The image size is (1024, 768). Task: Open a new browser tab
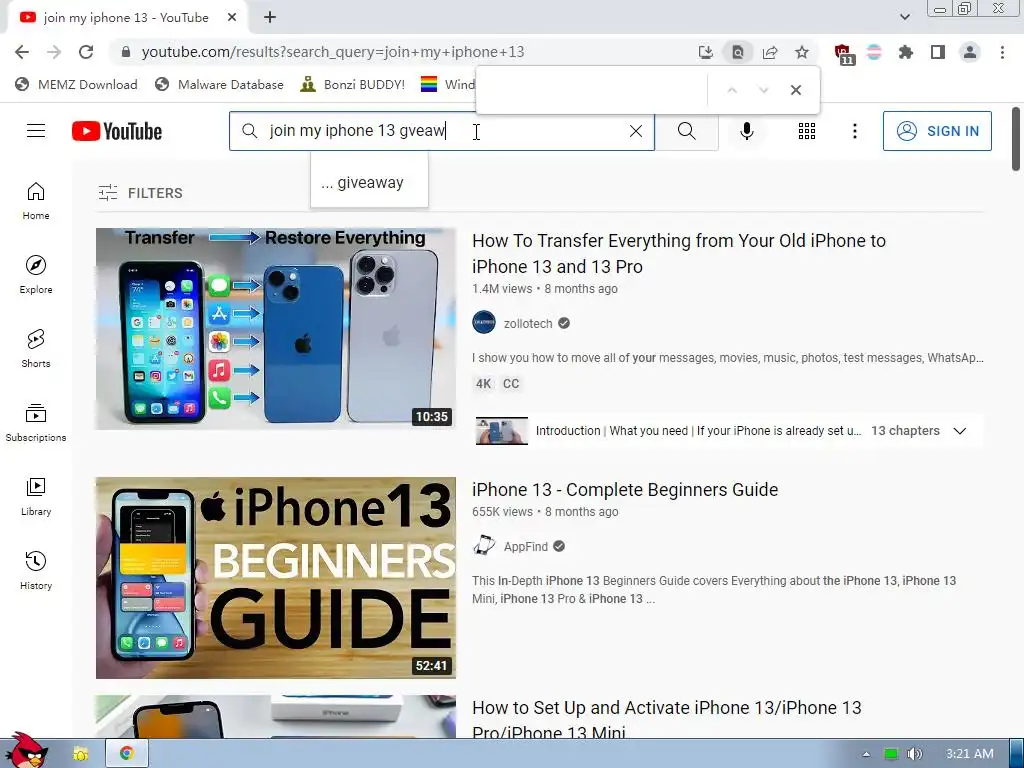tap(270, 18)
